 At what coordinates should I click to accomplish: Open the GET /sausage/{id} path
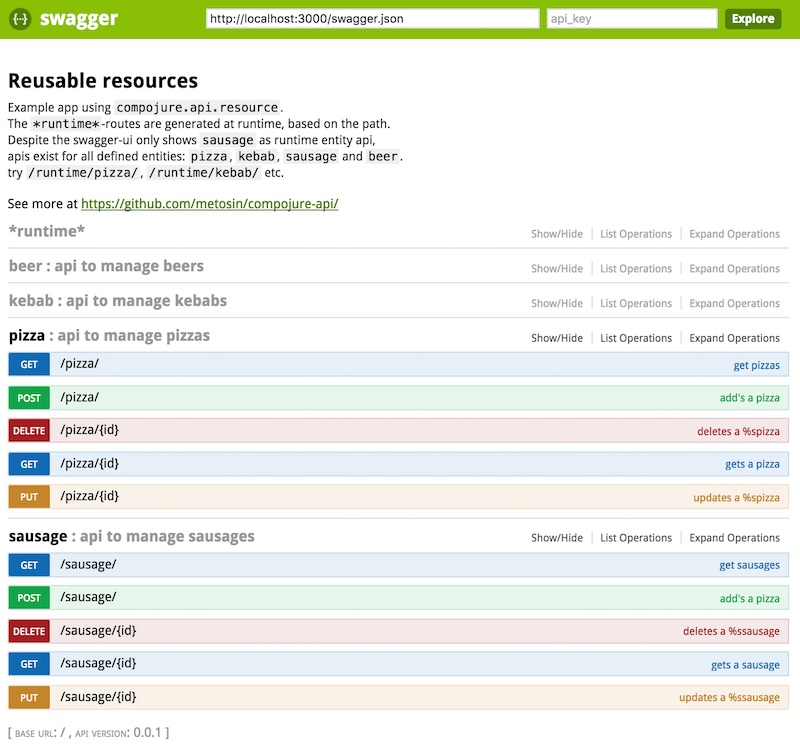(x=98, y=664)
